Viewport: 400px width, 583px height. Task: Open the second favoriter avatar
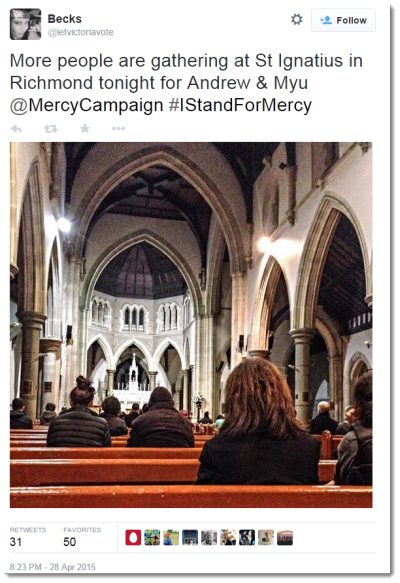pos(152,538)
